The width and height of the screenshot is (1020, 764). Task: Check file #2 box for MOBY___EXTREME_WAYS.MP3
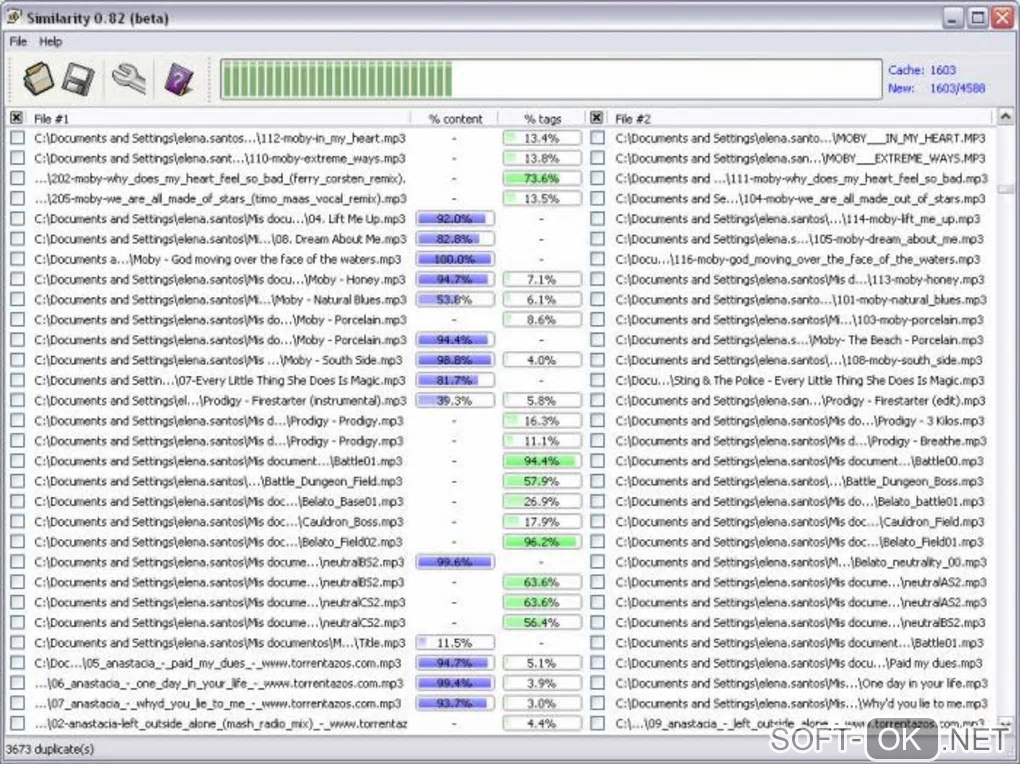click(x=597, y=158)
